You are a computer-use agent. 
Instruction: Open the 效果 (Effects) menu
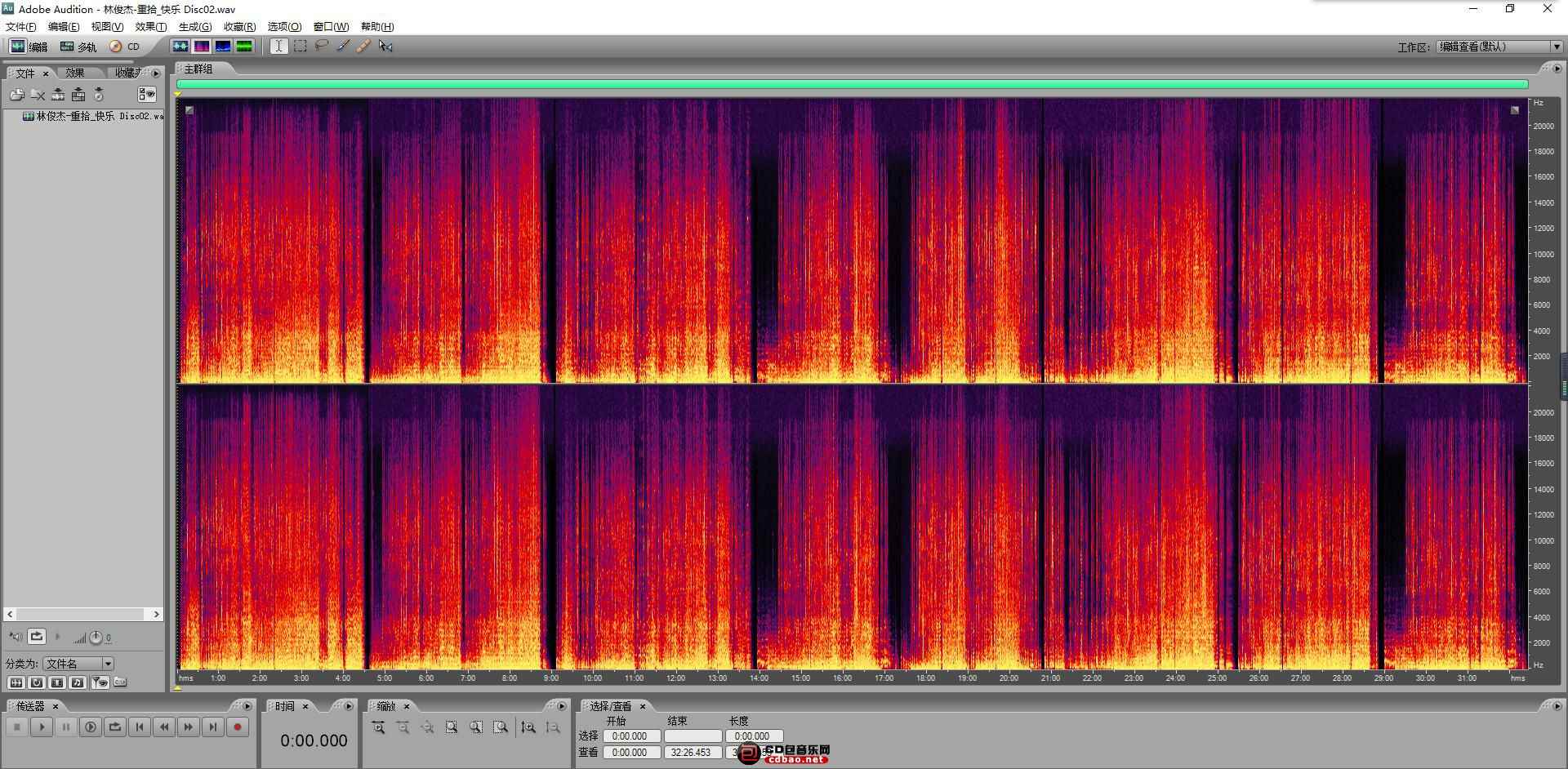(150, 27)
